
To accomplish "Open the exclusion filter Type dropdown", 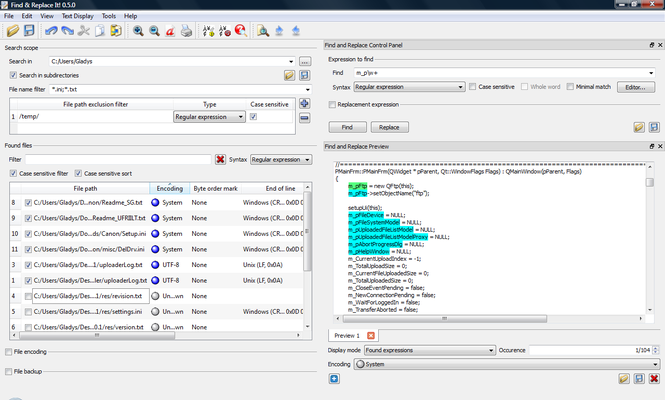I will pyautogui.click(x=210, y=117).
